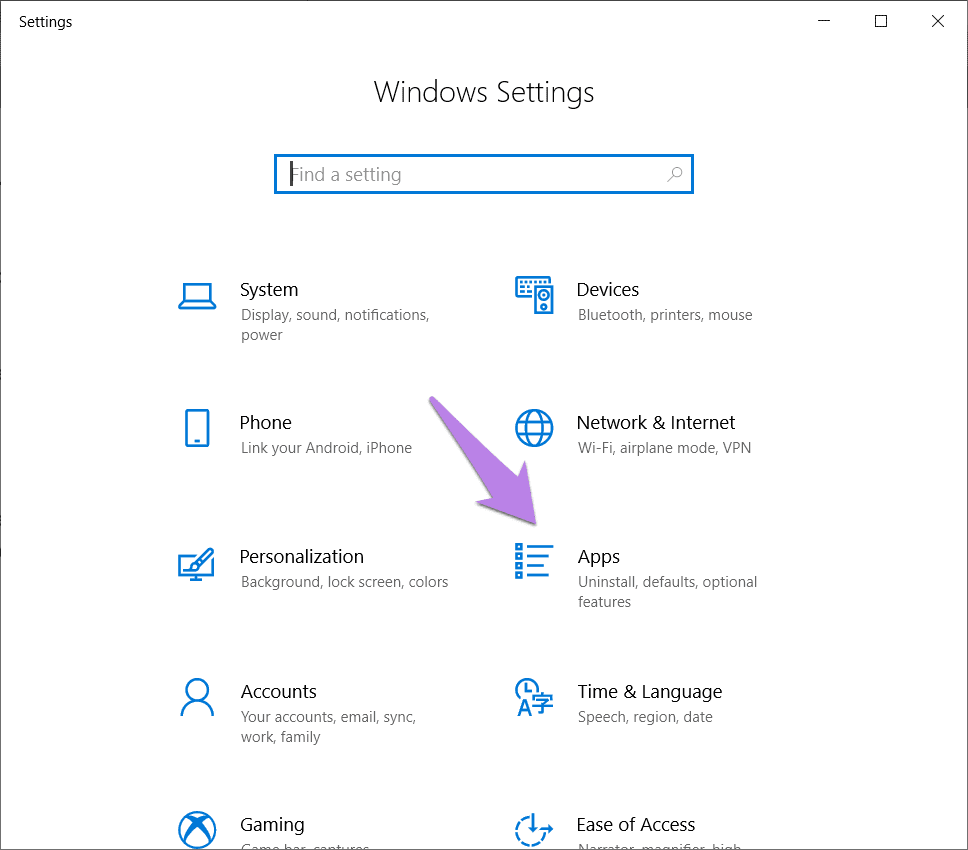Click the search magnifier icon
This screenshot has height=850, width=968.
pos(675,174)
